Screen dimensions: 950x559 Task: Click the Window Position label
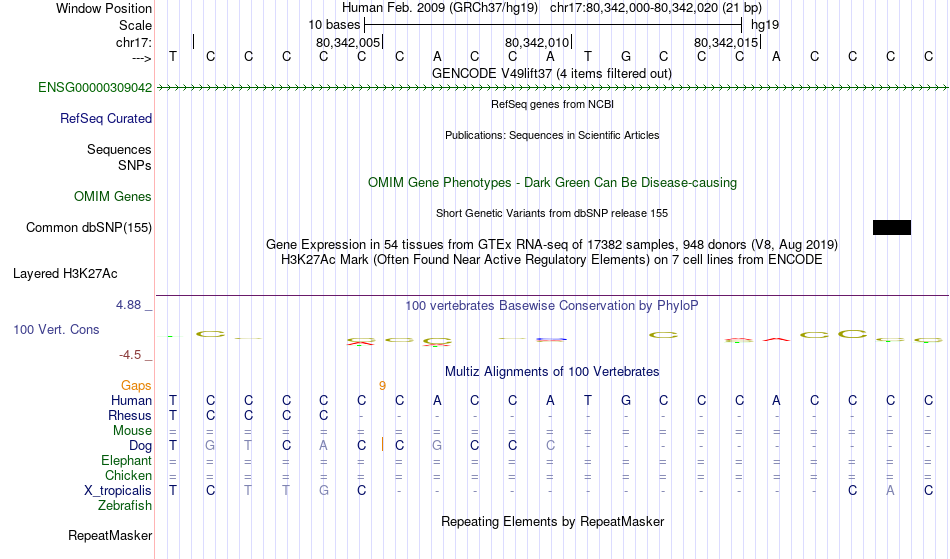point(104,8)
